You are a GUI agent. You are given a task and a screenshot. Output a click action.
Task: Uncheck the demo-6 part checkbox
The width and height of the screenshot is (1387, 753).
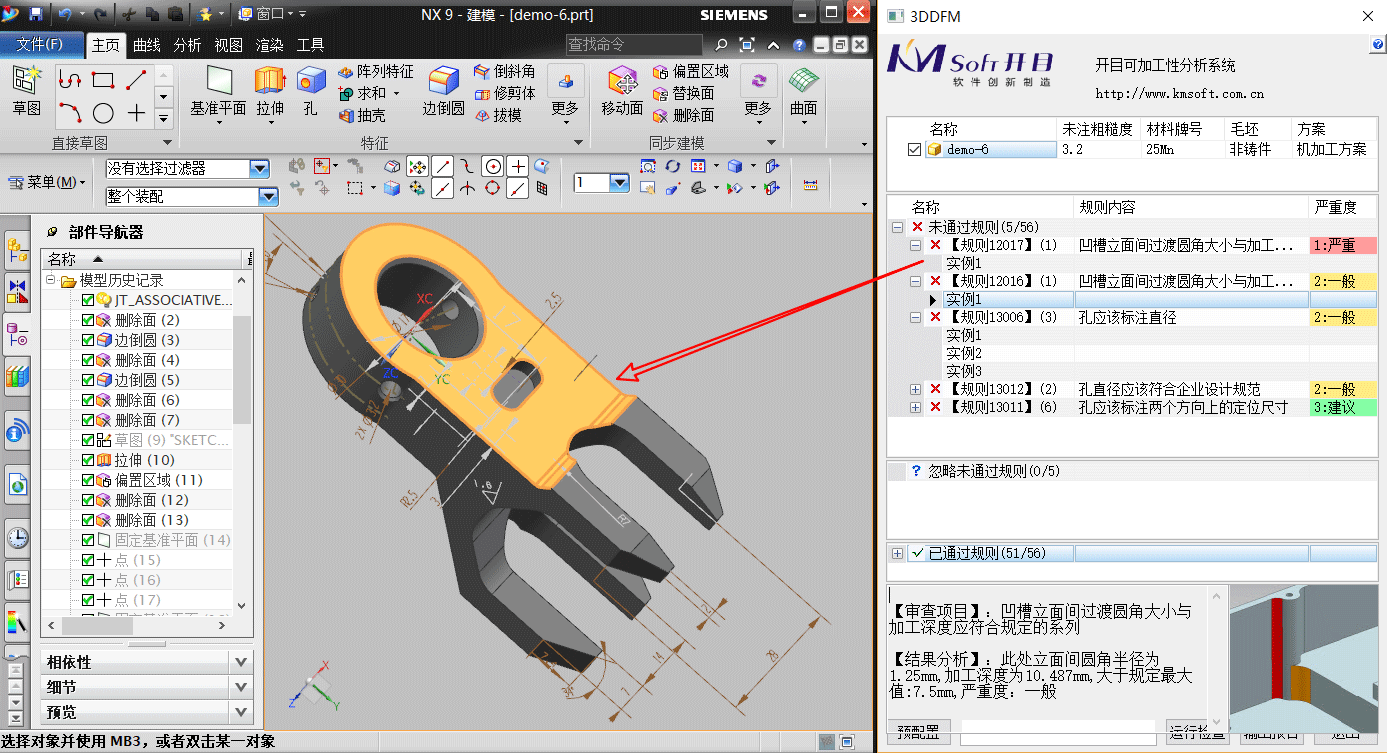coord(913,150)
